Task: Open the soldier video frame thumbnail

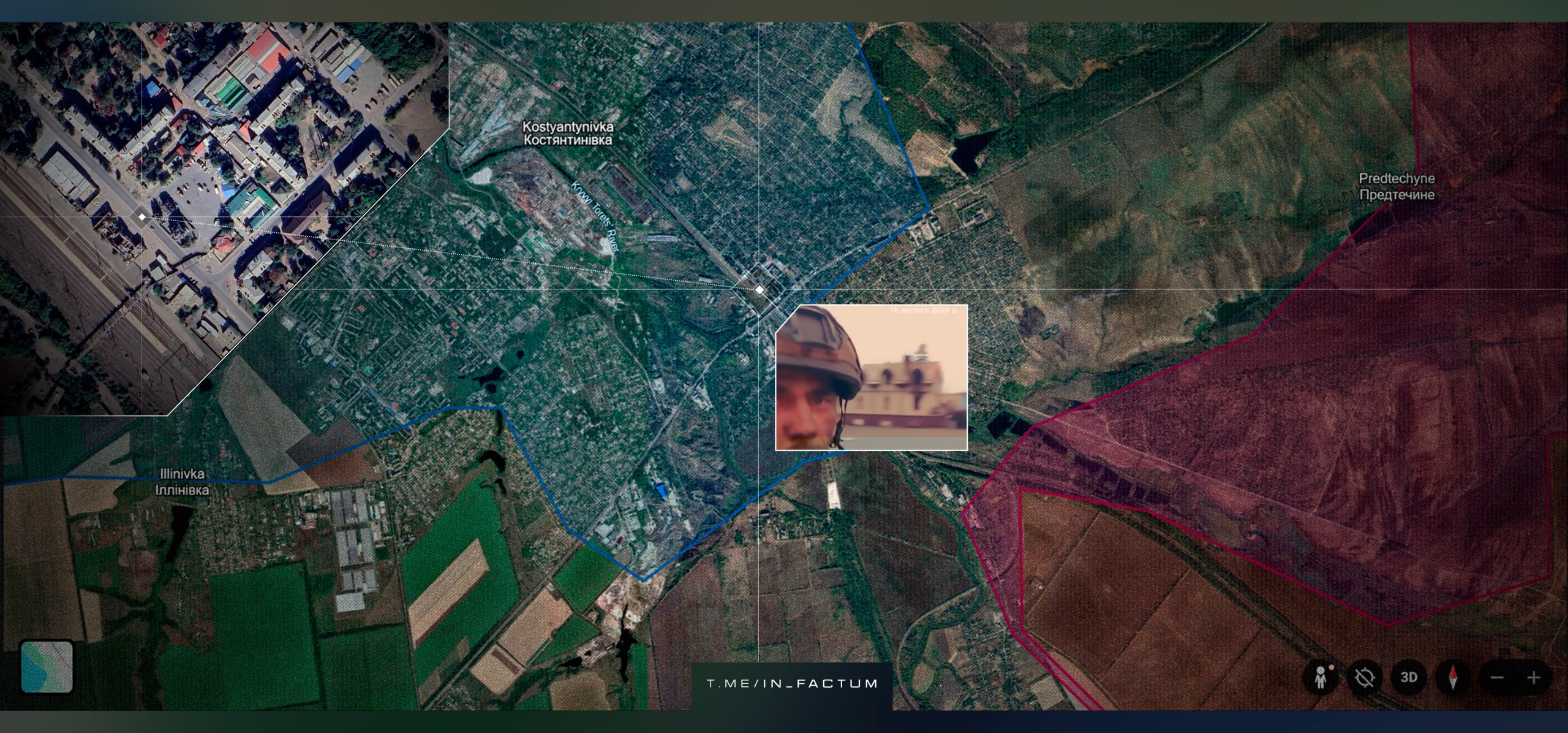Action: click(871, 378)
